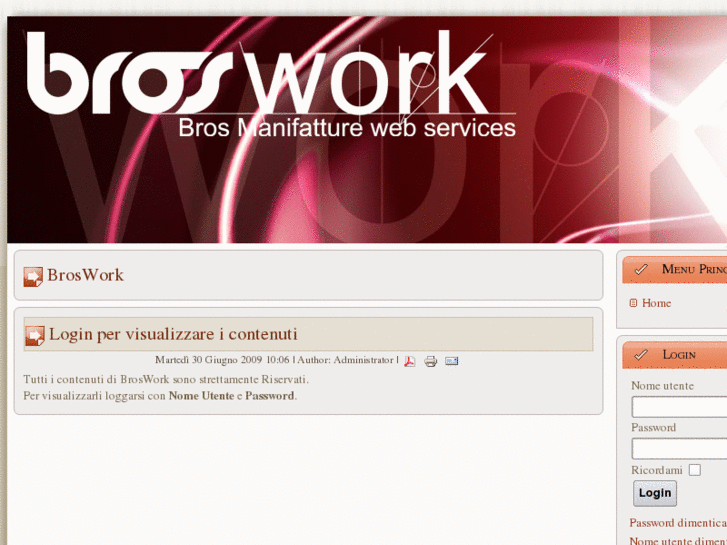
Task: Click the bold 'Nome Utente' text in article
Action: pos(201,396)
